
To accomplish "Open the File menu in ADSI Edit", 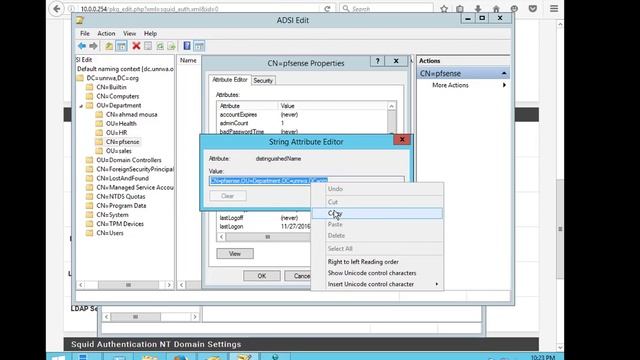I will [84, 33].
